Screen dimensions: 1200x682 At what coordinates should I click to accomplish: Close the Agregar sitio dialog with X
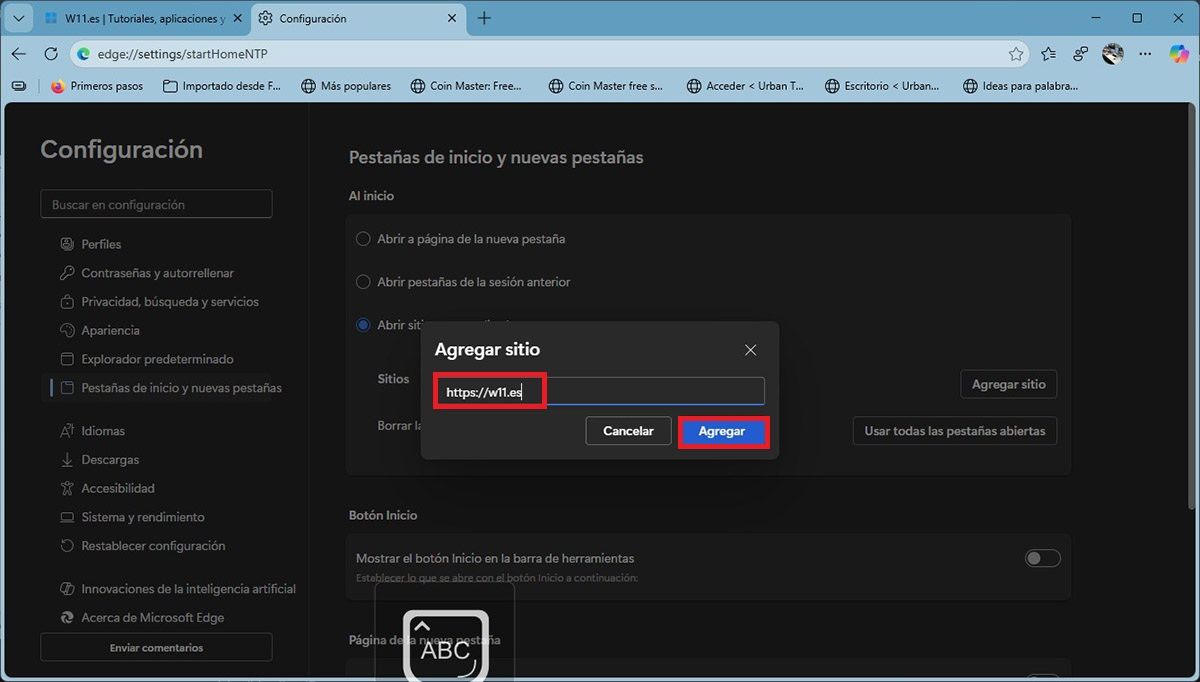pos(750,350)
